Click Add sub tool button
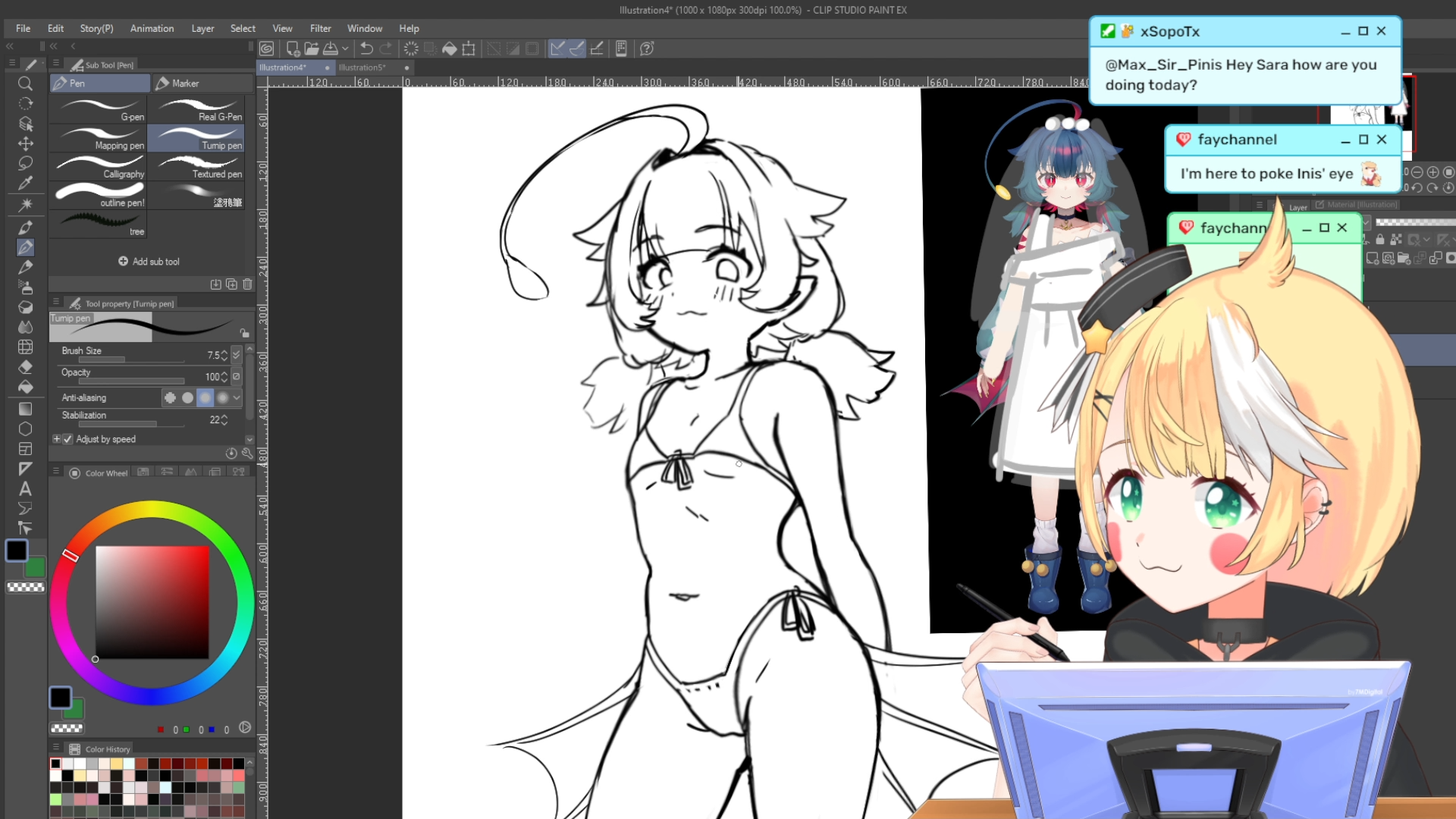 tap(149, 262)
